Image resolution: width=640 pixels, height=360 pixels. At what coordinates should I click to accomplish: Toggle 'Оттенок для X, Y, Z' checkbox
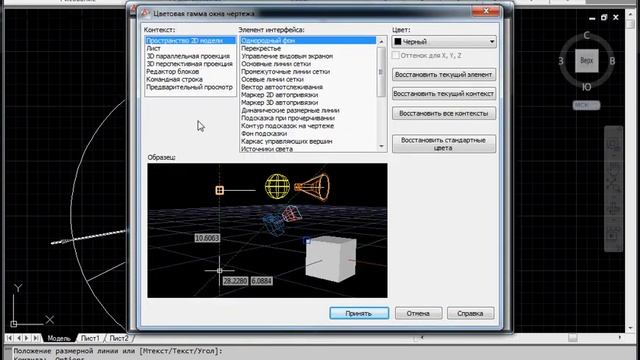[x=396, y=55]
